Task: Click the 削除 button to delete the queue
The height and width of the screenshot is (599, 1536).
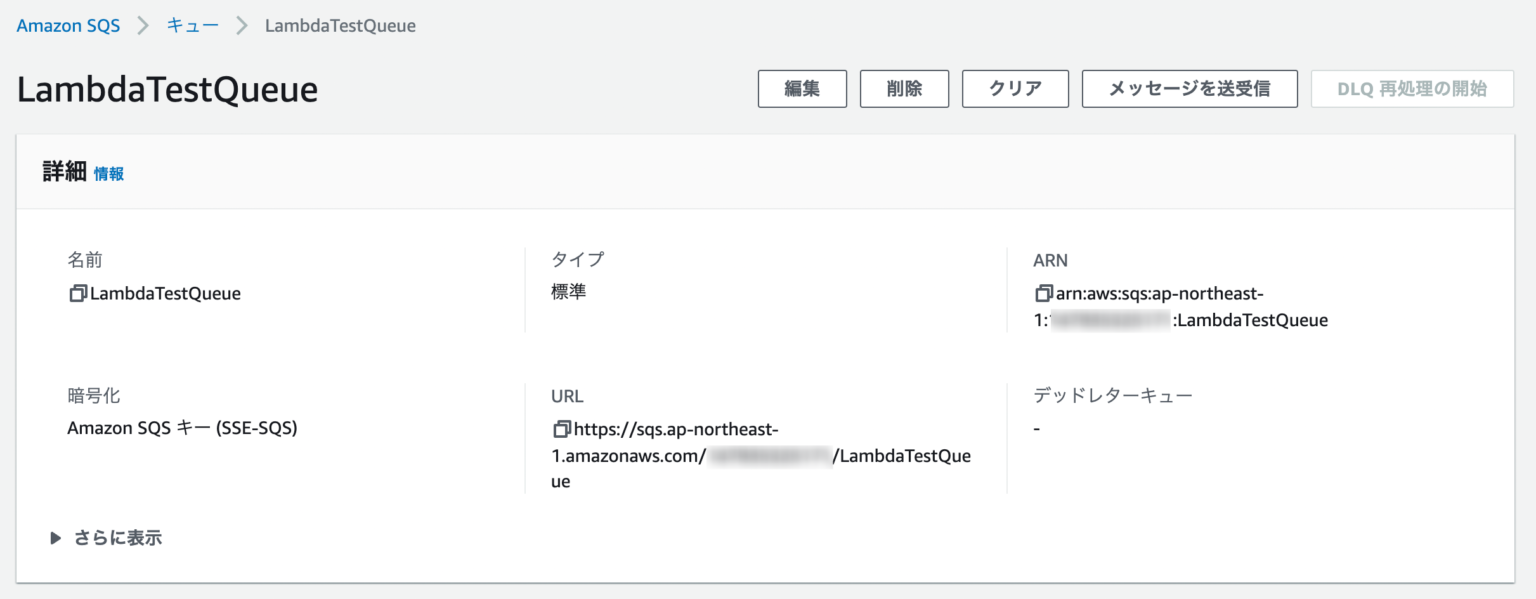Action: point(904,88)
